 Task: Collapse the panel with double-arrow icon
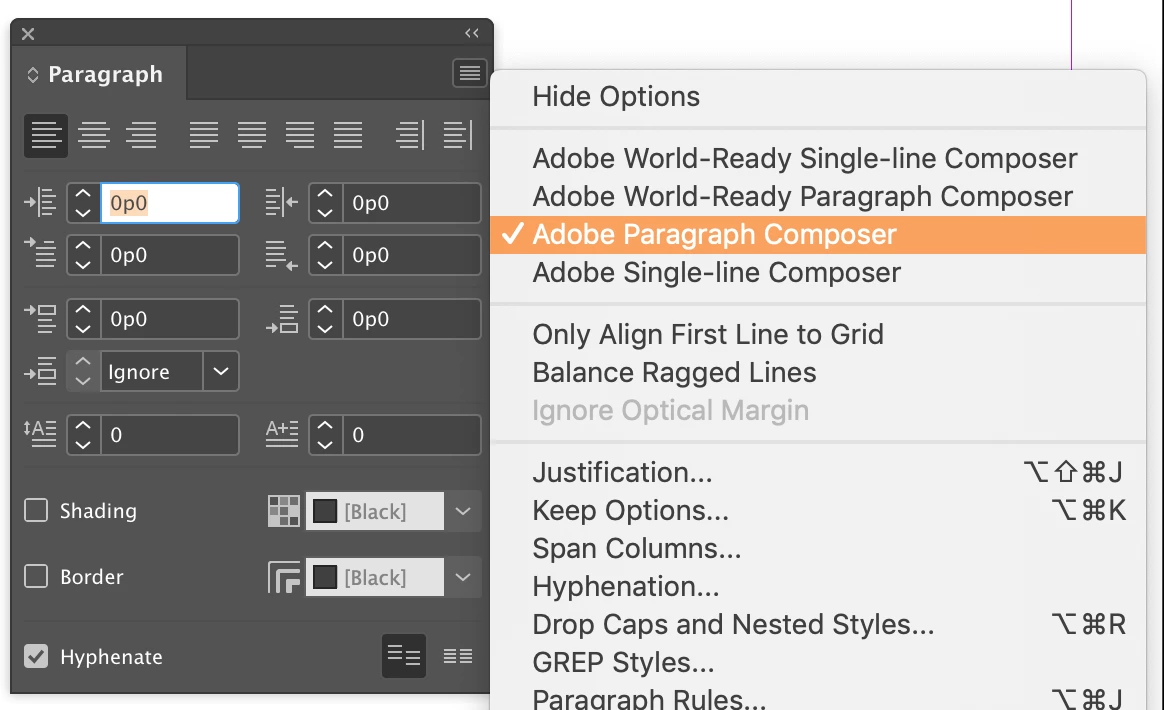[472, 33]
